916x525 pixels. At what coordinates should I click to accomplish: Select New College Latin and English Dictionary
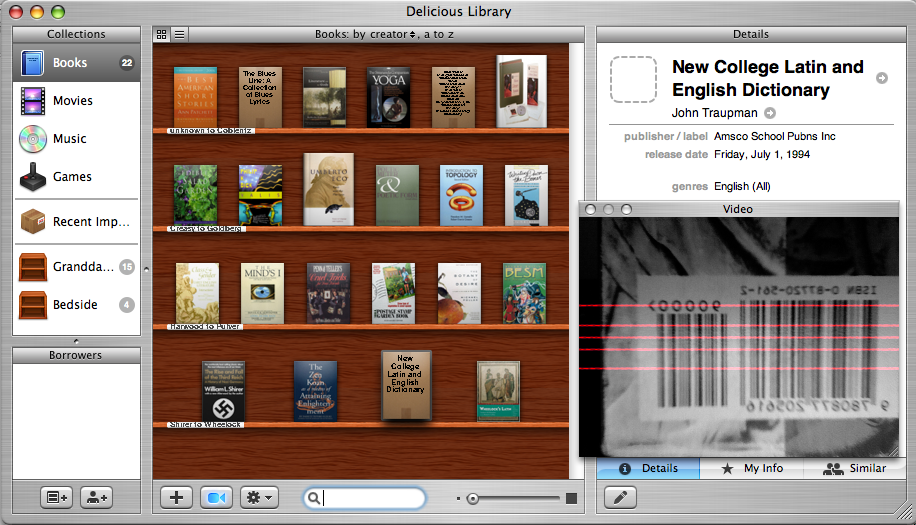pos(407,385)
